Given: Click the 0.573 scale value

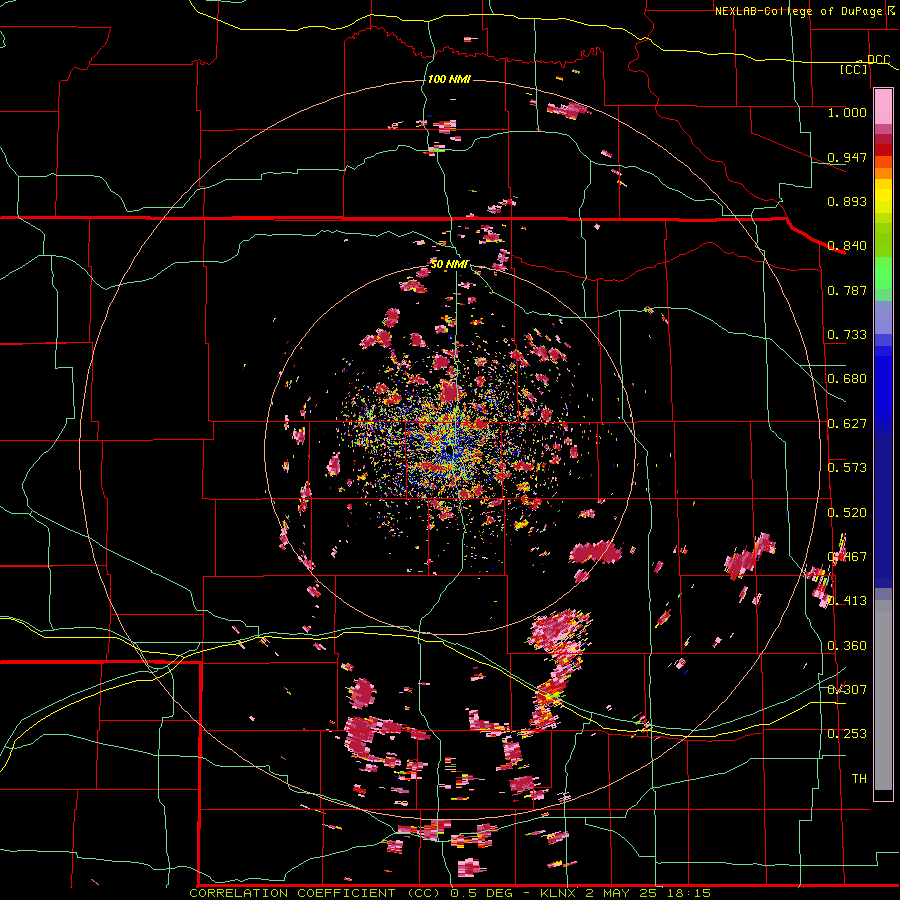Looking at the screenshot, I should [847, 468].
